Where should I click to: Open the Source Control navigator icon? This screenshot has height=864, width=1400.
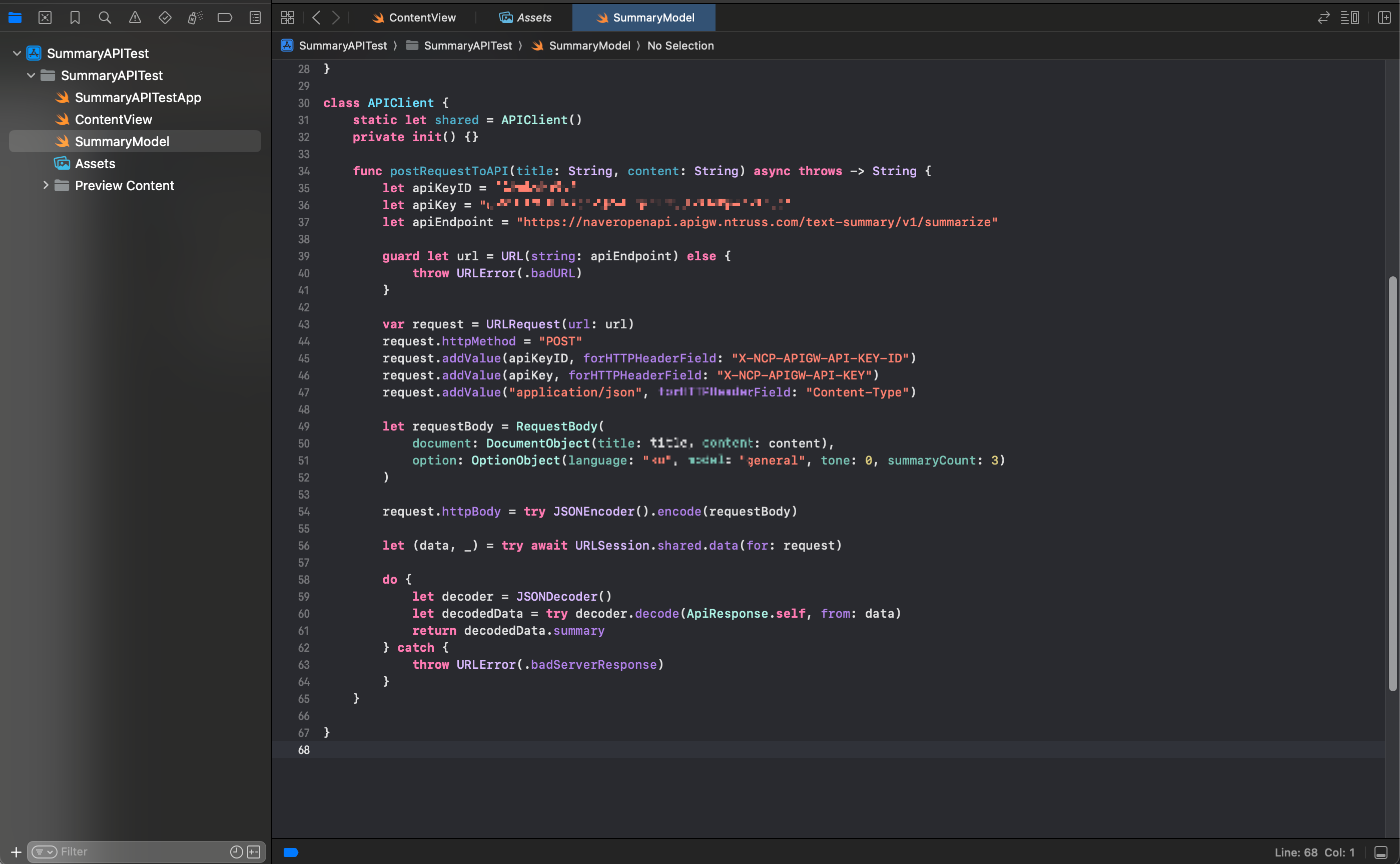[45, 18]
